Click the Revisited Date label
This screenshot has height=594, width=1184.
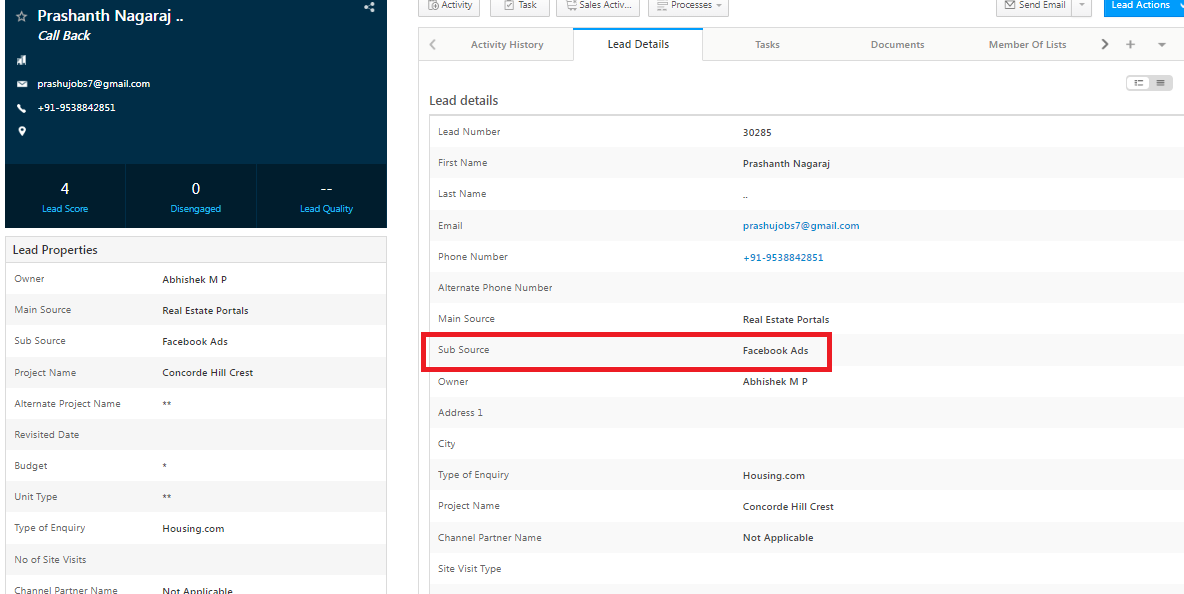click(x=47, y=435)
